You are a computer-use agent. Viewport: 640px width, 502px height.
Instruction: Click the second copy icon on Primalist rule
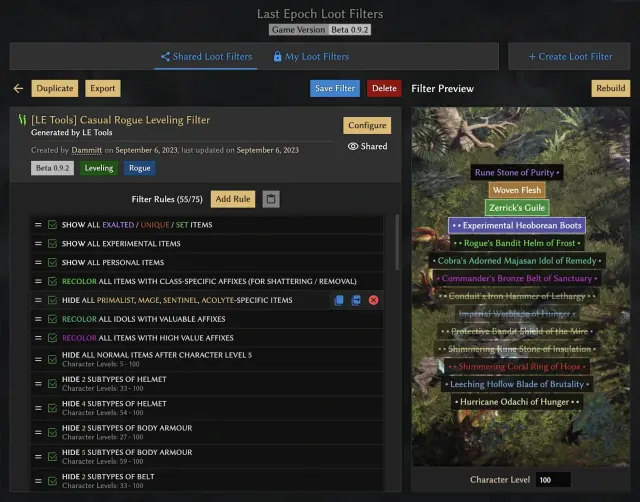click(x=356, y=300)
